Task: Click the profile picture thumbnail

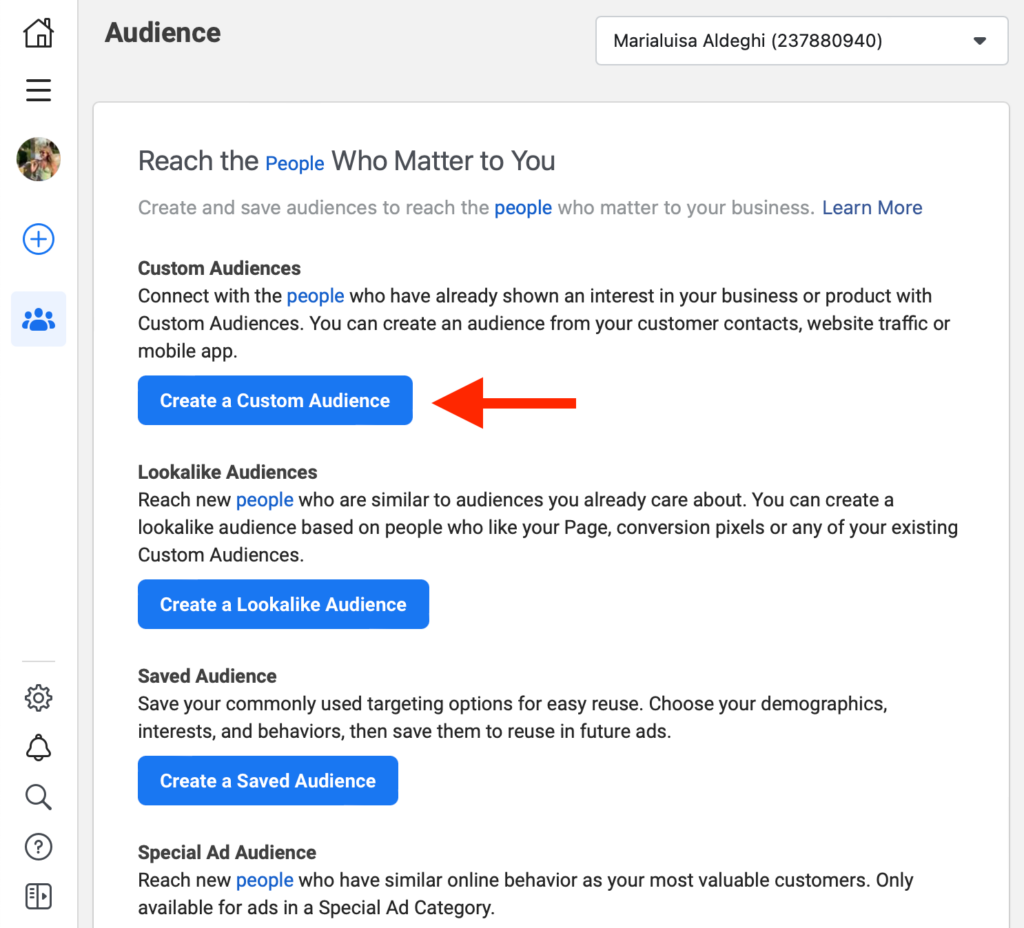Action: pos(38,159)
